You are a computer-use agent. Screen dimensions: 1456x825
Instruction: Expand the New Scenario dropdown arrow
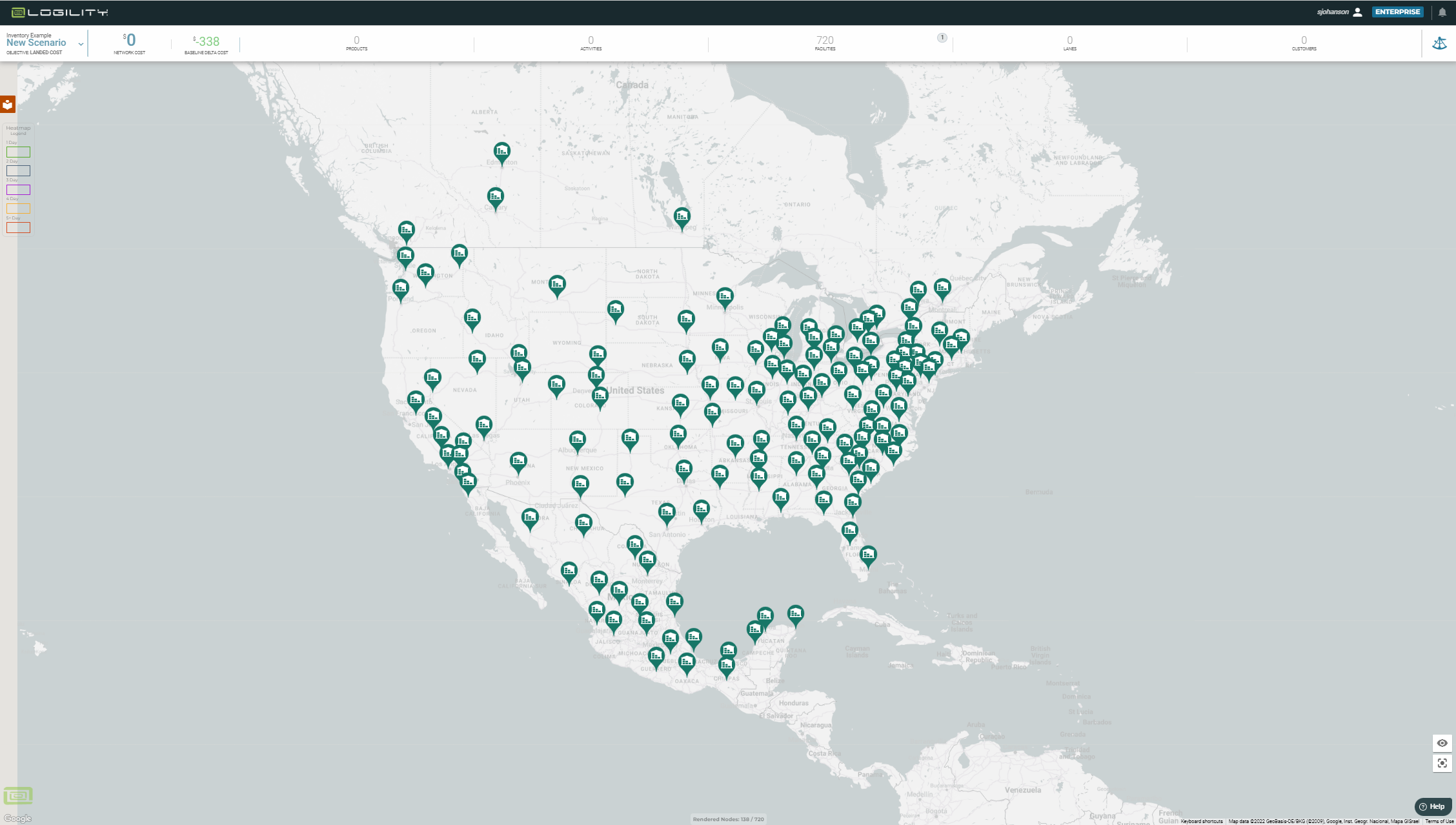coord(81,44)
